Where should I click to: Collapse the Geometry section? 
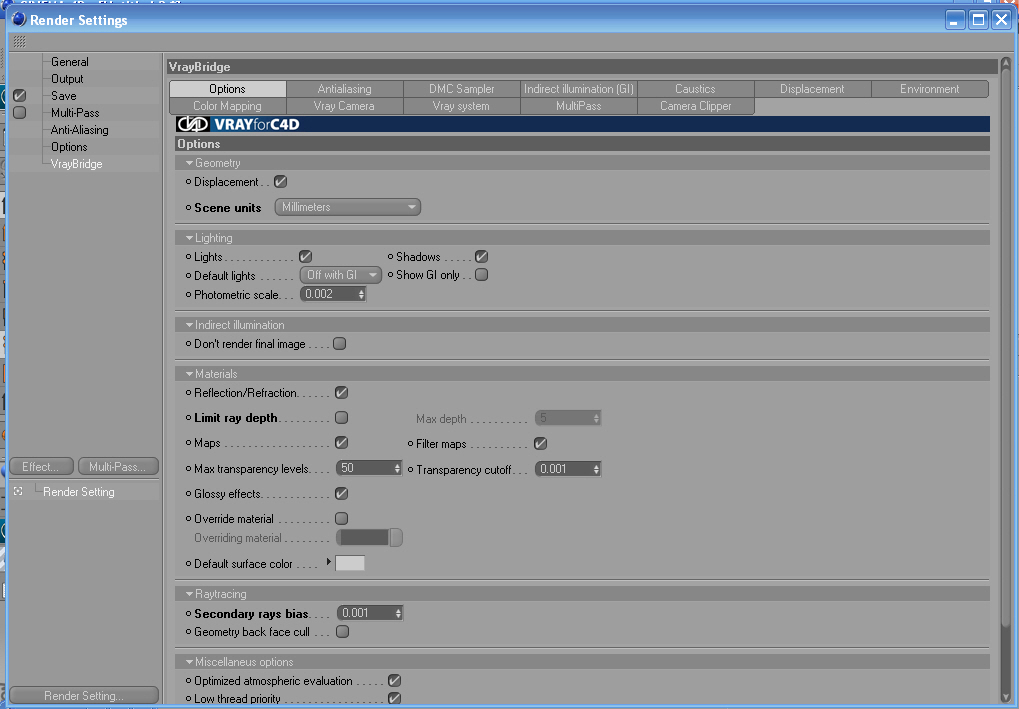pos(190,163)
